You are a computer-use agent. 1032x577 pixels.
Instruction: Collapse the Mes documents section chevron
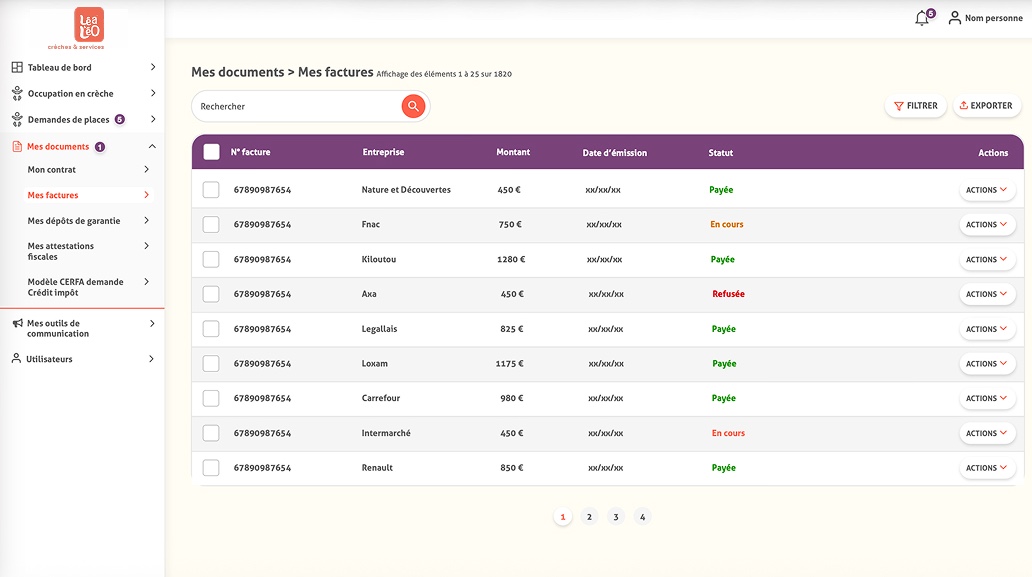tap(152, 146)
